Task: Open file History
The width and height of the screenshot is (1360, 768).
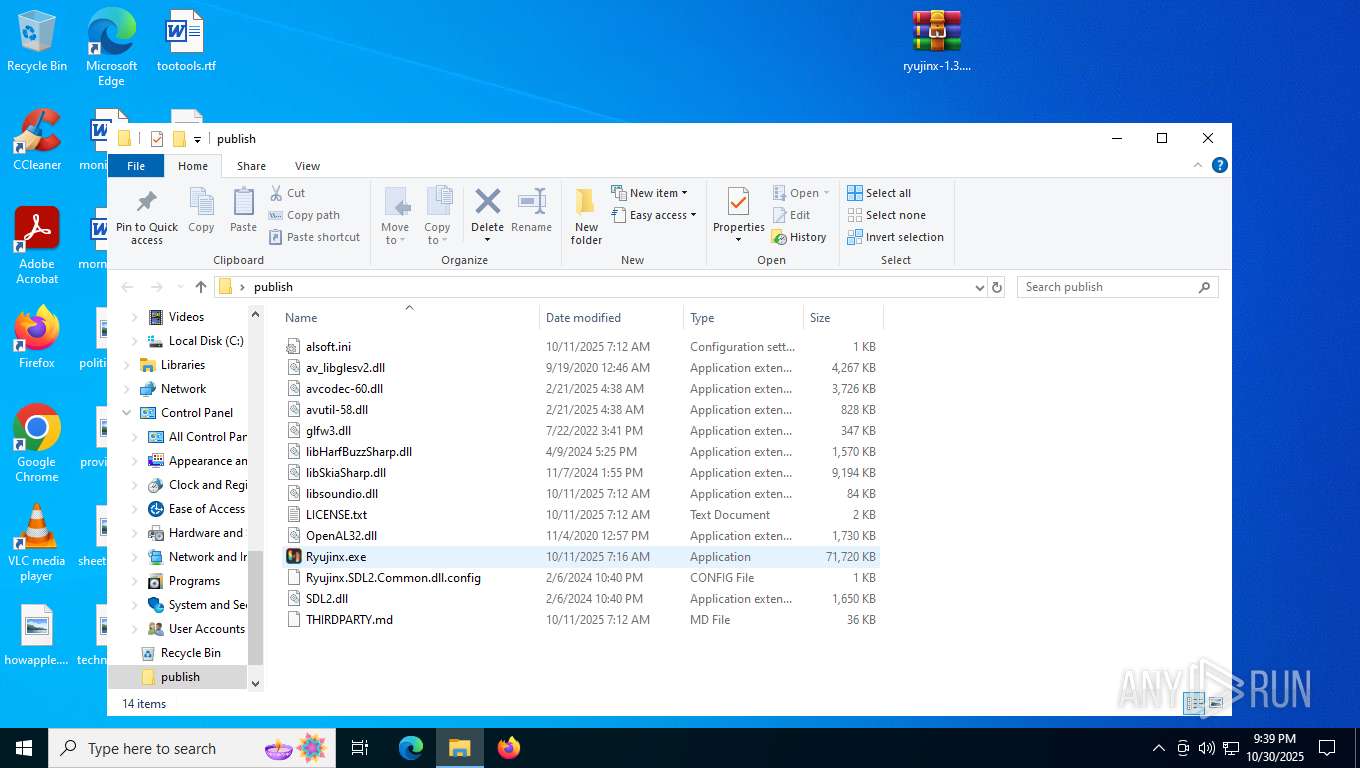Action: pyautogui.click(x=799, y=237)
